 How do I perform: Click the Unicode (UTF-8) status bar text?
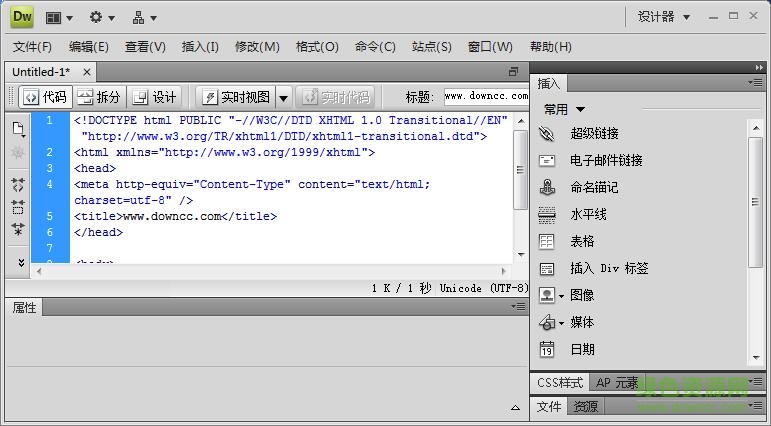pos(484,288)
